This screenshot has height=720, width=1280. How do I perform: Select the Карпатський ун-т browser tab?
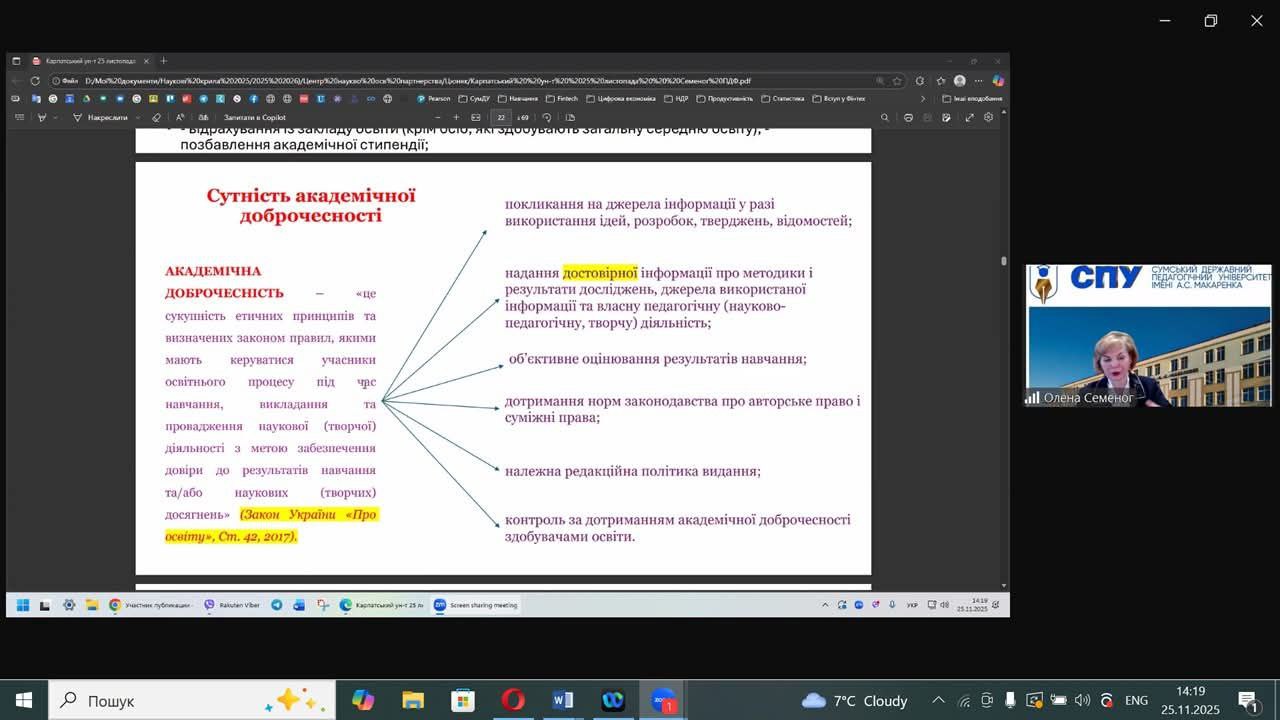pyautogui.click(x=90, y=61)
